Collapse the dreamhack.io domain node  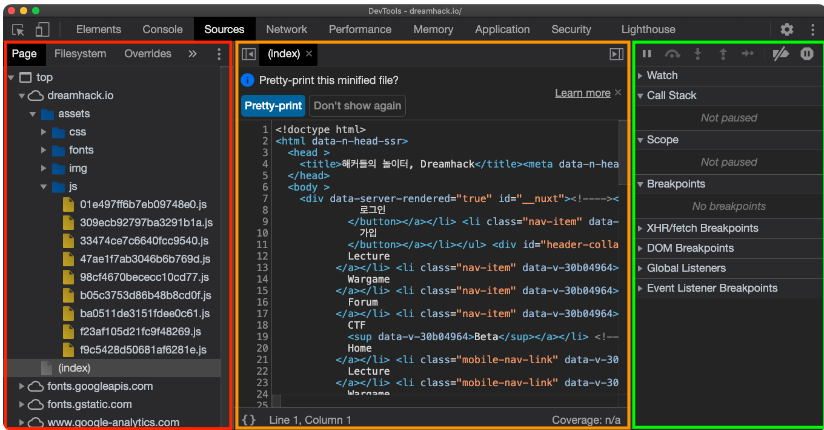[x=22, y=96]
